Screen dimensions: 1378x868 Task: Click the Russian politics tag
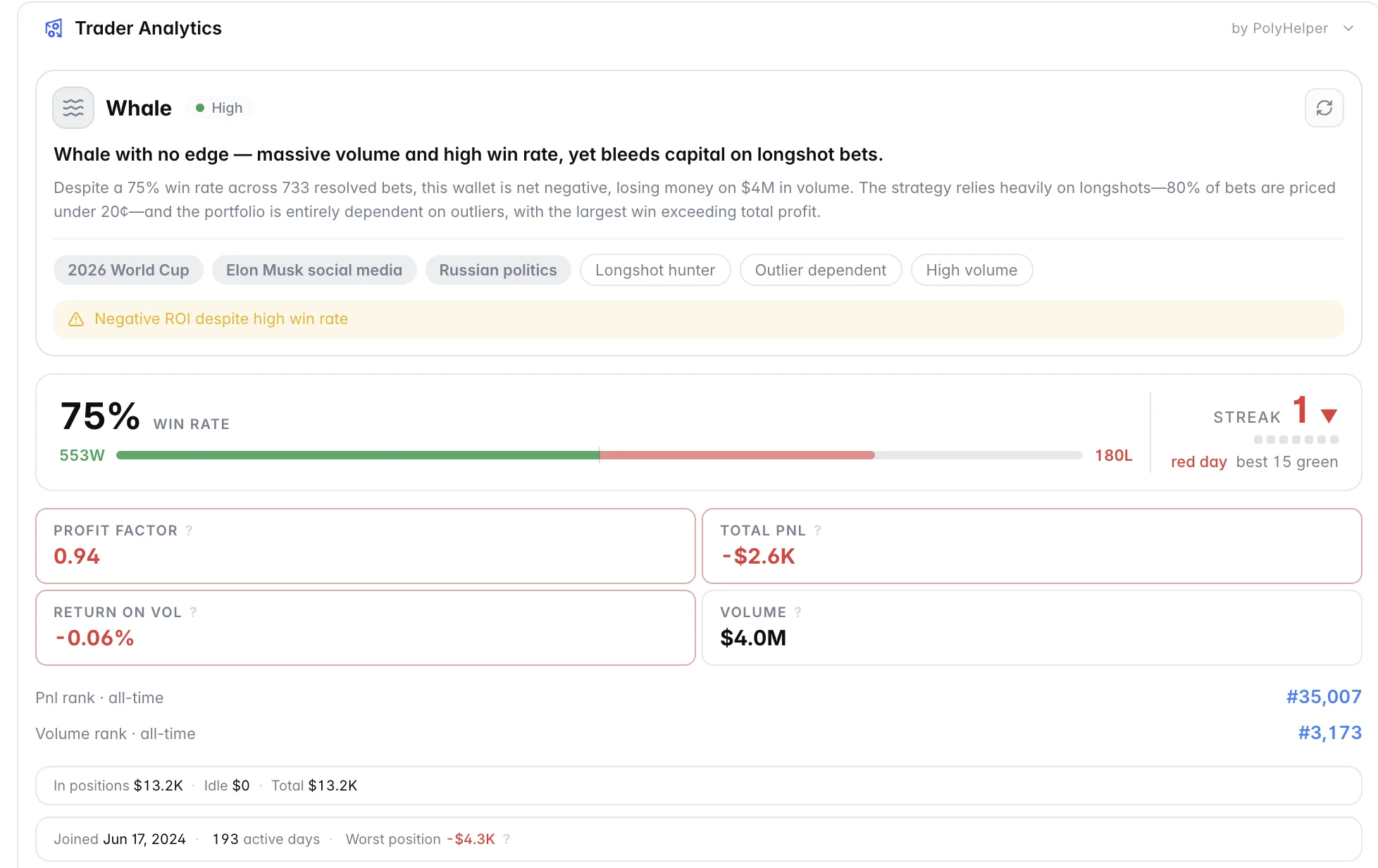(x=498, y=271)
